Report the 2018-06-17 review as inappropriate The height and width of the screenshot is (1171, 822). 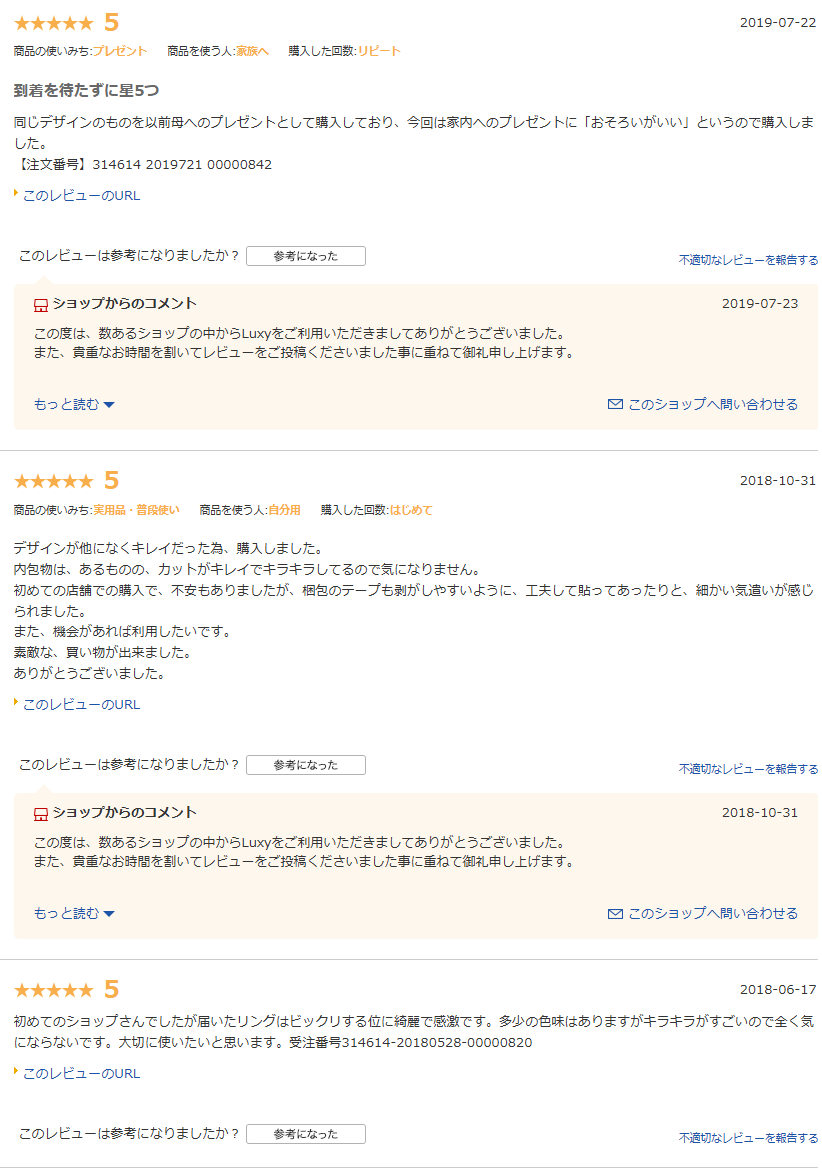tap(748, 1137)
